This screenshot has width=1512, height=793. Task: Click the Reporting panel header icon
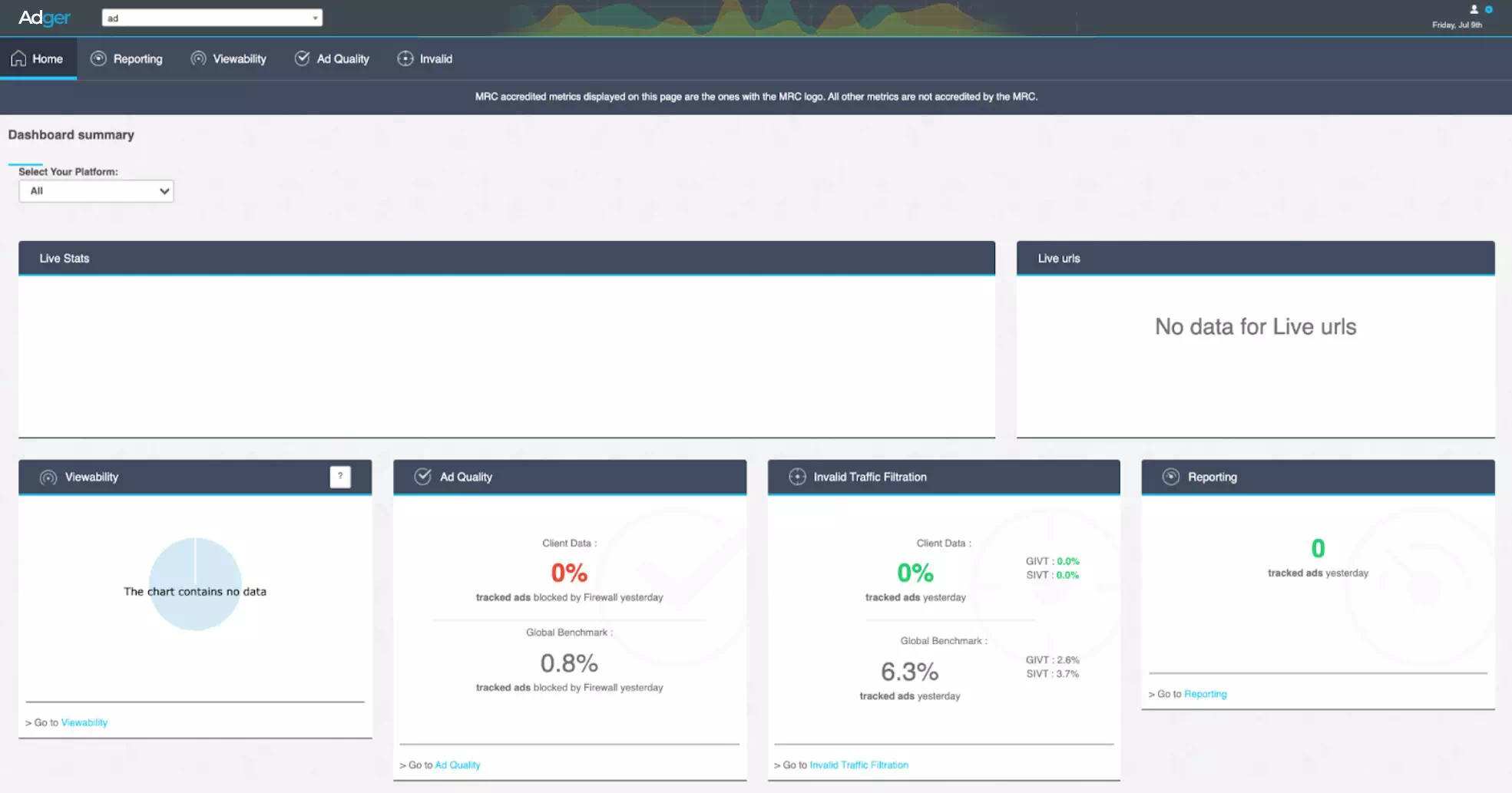1170,477
